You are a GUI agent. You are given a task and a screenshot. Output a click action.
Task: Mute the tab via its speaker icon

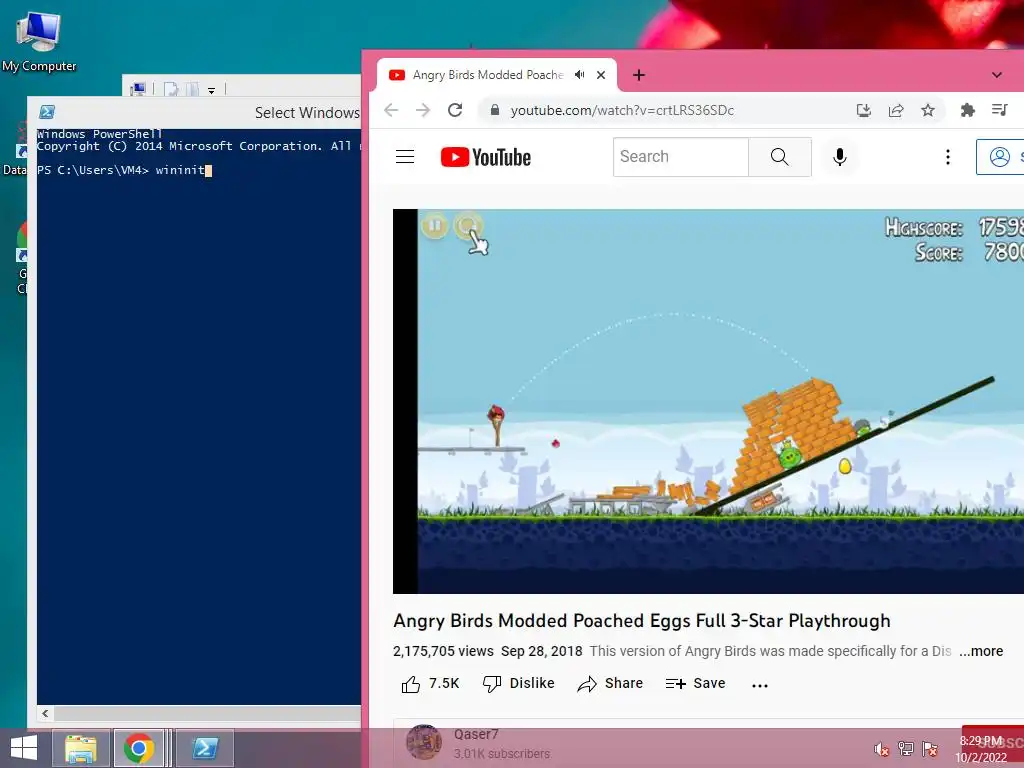[579, 75]
